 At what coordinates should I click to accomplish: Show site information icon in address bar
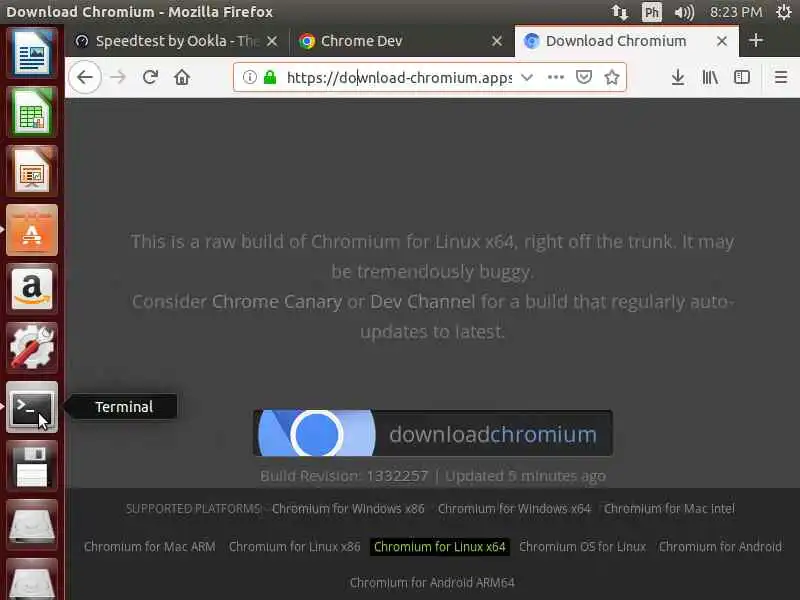[249, 77]
